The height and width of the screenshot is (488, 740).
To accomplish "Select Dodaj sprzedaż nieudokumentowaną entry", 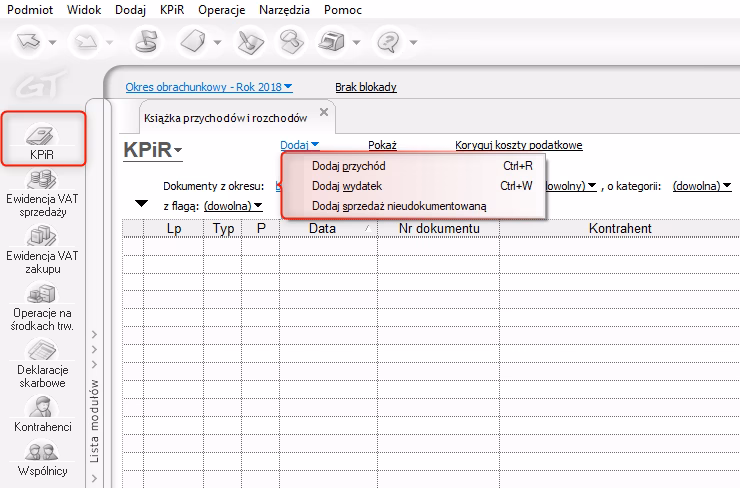I will pyautogui.click(x=414, y=206).
